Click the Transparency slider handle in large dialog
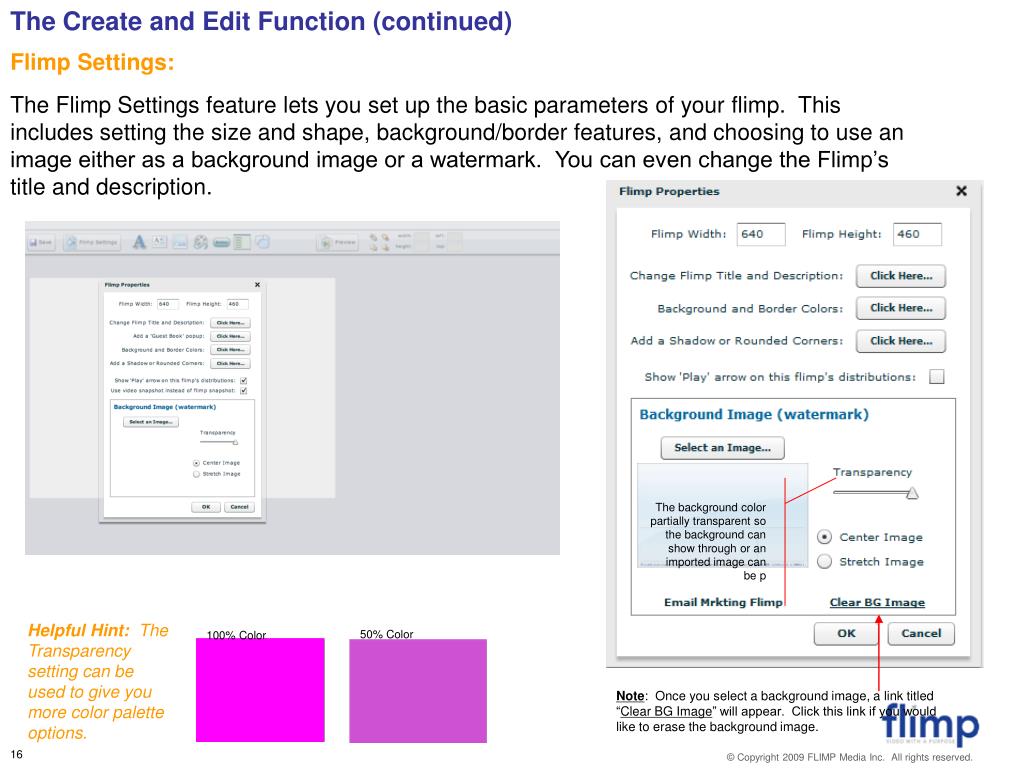Screen dimensions: 1024x768 pyautogui.click(x=912, y=492)
